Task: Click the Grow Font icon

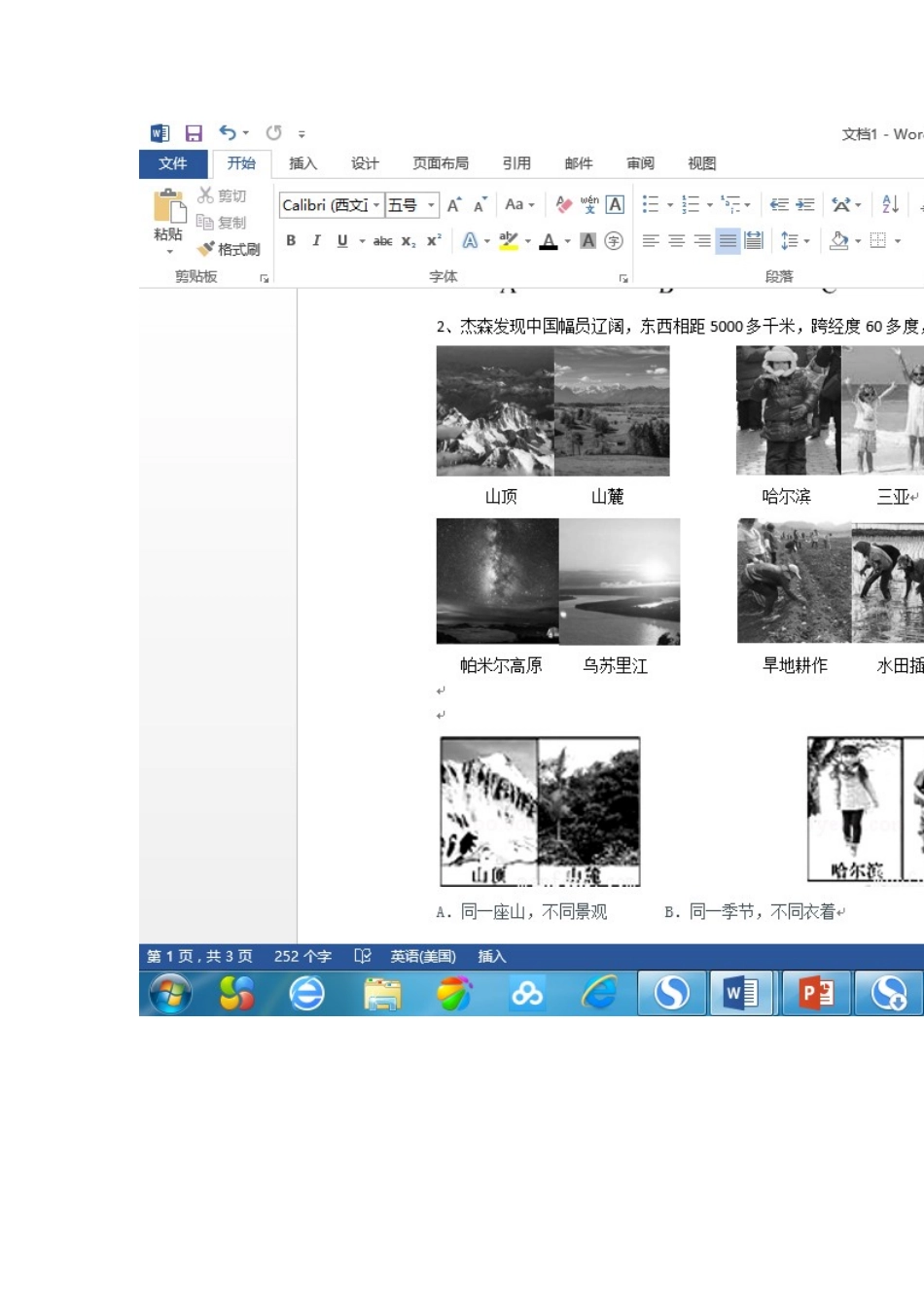Action: (454, 205)
